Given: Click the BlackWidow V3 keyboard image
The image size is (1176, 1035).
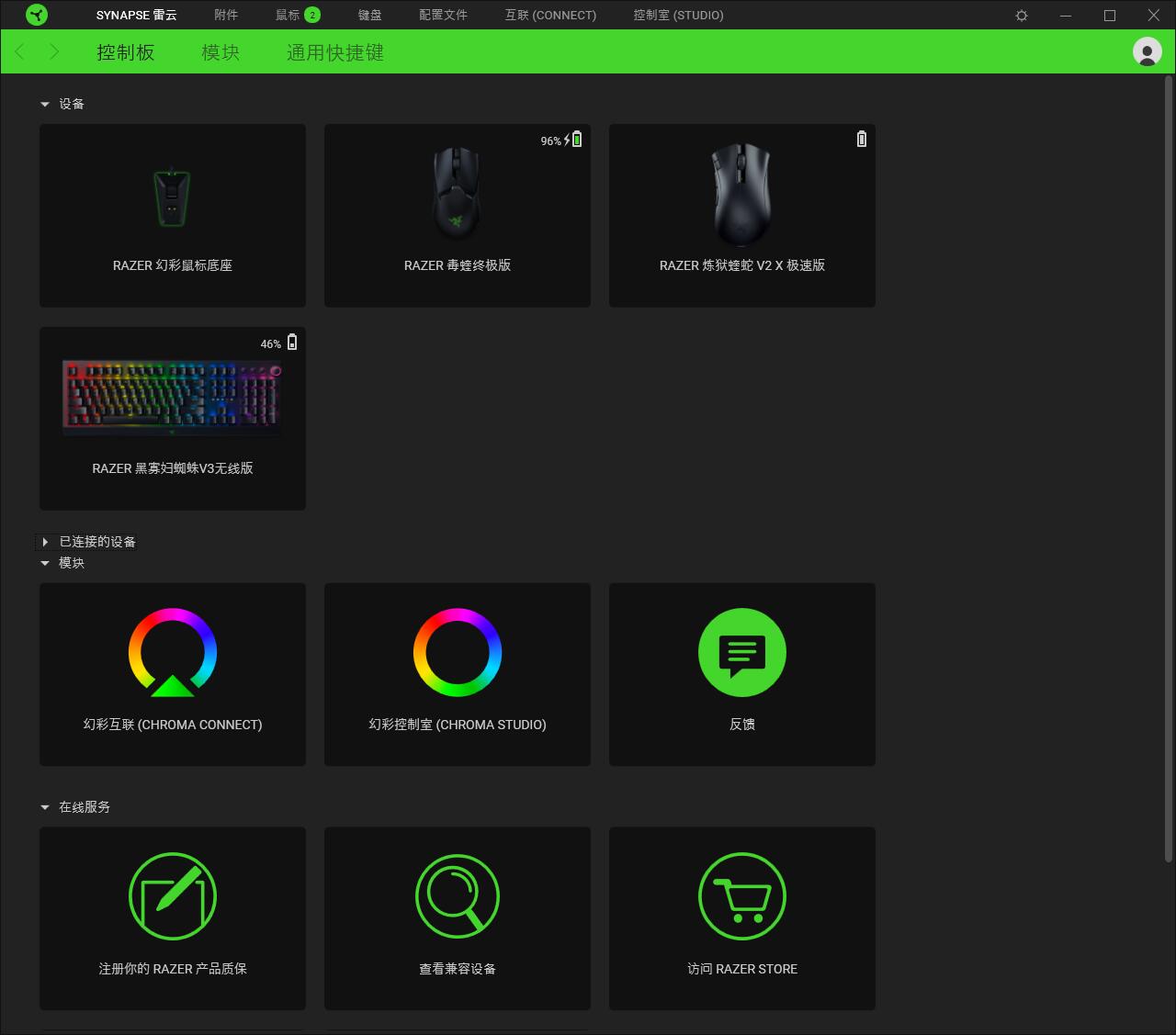Looking at the screenshot, I should click(x=173, y=397).
